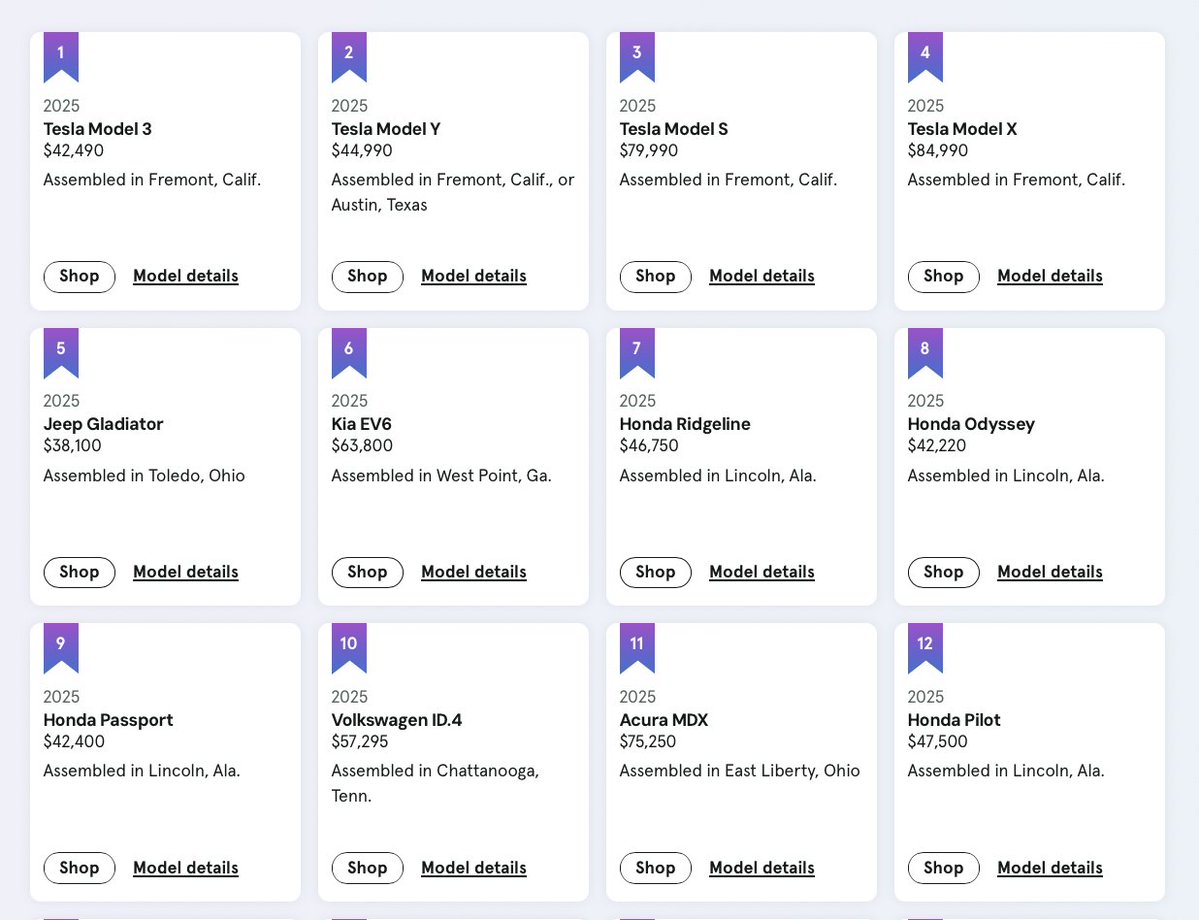Screen dimensions: 1199x920
Task: Click the $75,250 price
Action: point(648,742)
